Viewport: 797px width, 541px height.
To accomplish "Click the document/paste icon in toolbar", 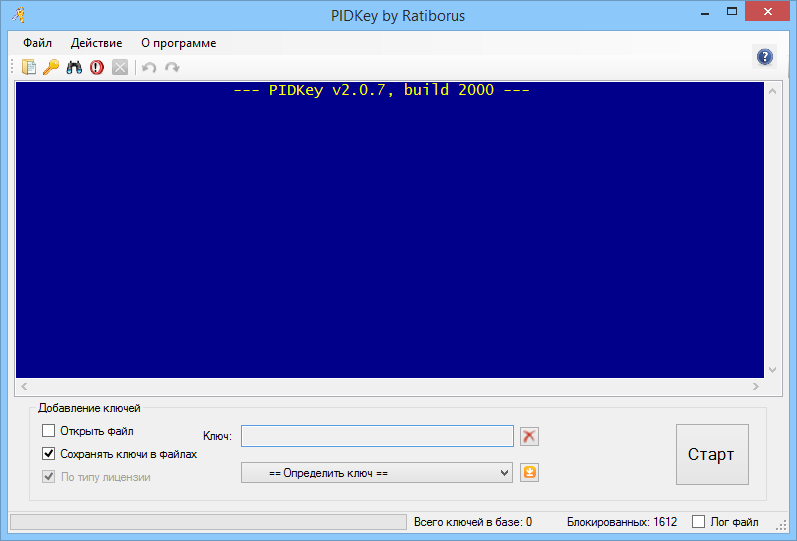I will coord(29,67).
